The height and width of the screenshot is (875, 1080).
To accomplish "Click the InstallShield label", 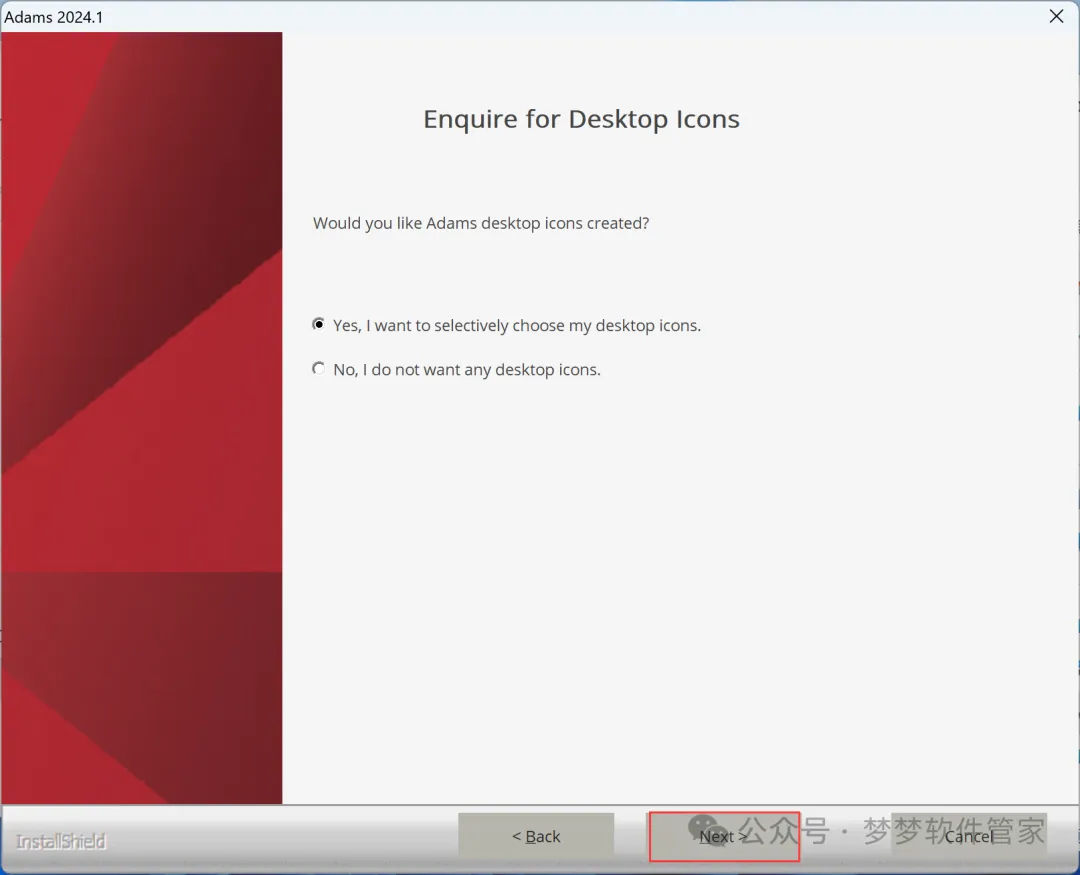I will tap(61, 841).
